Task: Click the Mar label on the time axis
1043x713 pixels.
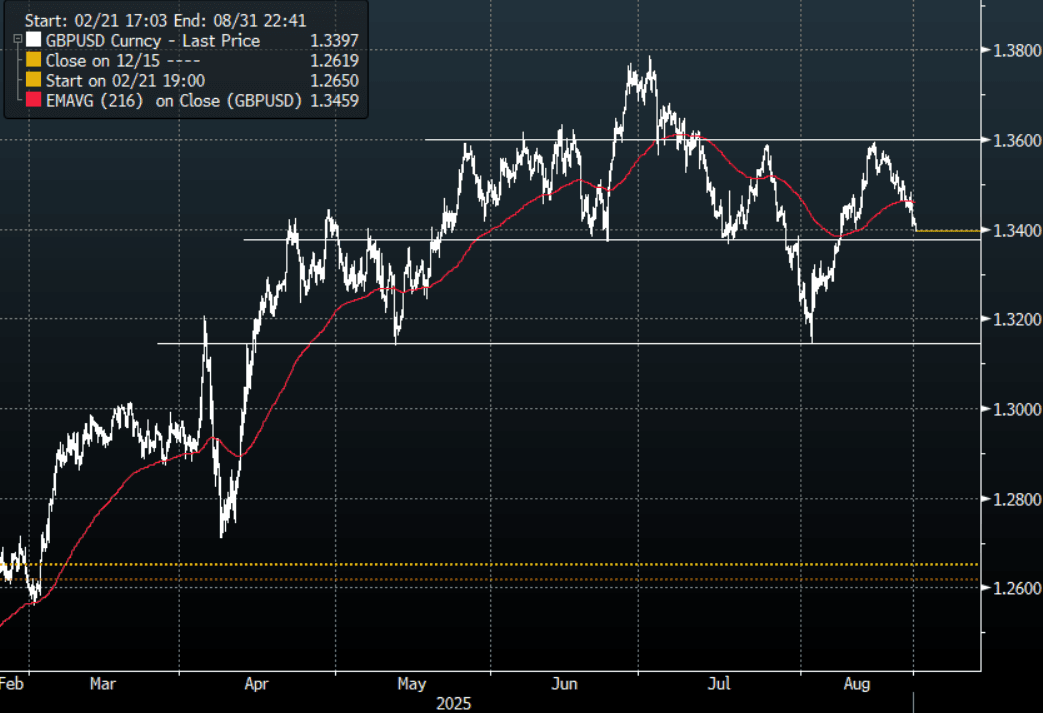Action: [x=104, y=685]
